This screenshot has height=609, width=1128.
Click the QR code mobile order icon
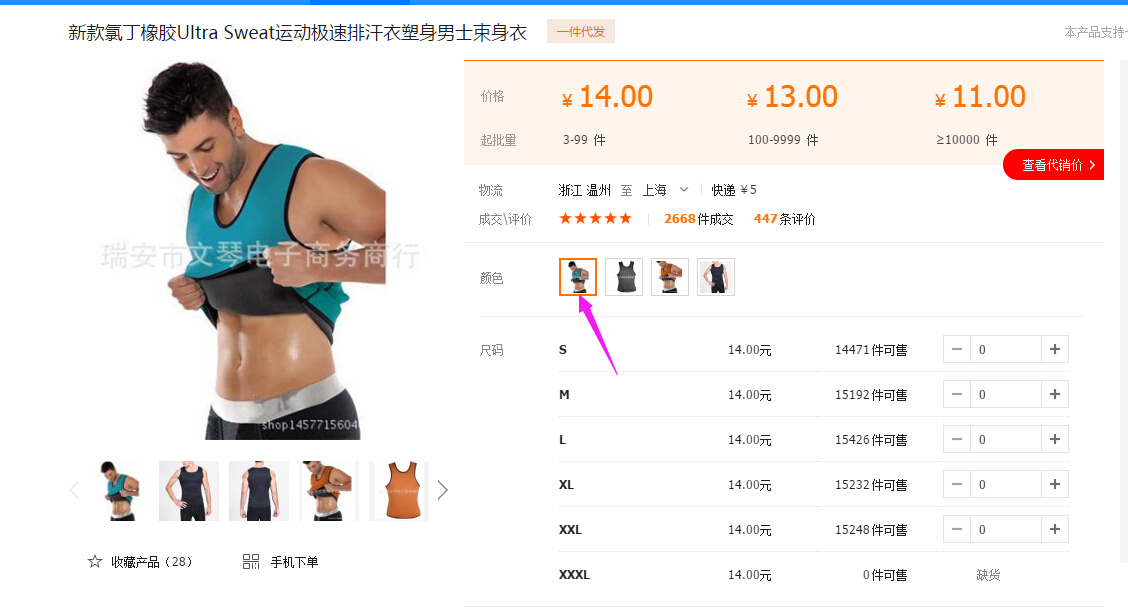click(250, 562)
